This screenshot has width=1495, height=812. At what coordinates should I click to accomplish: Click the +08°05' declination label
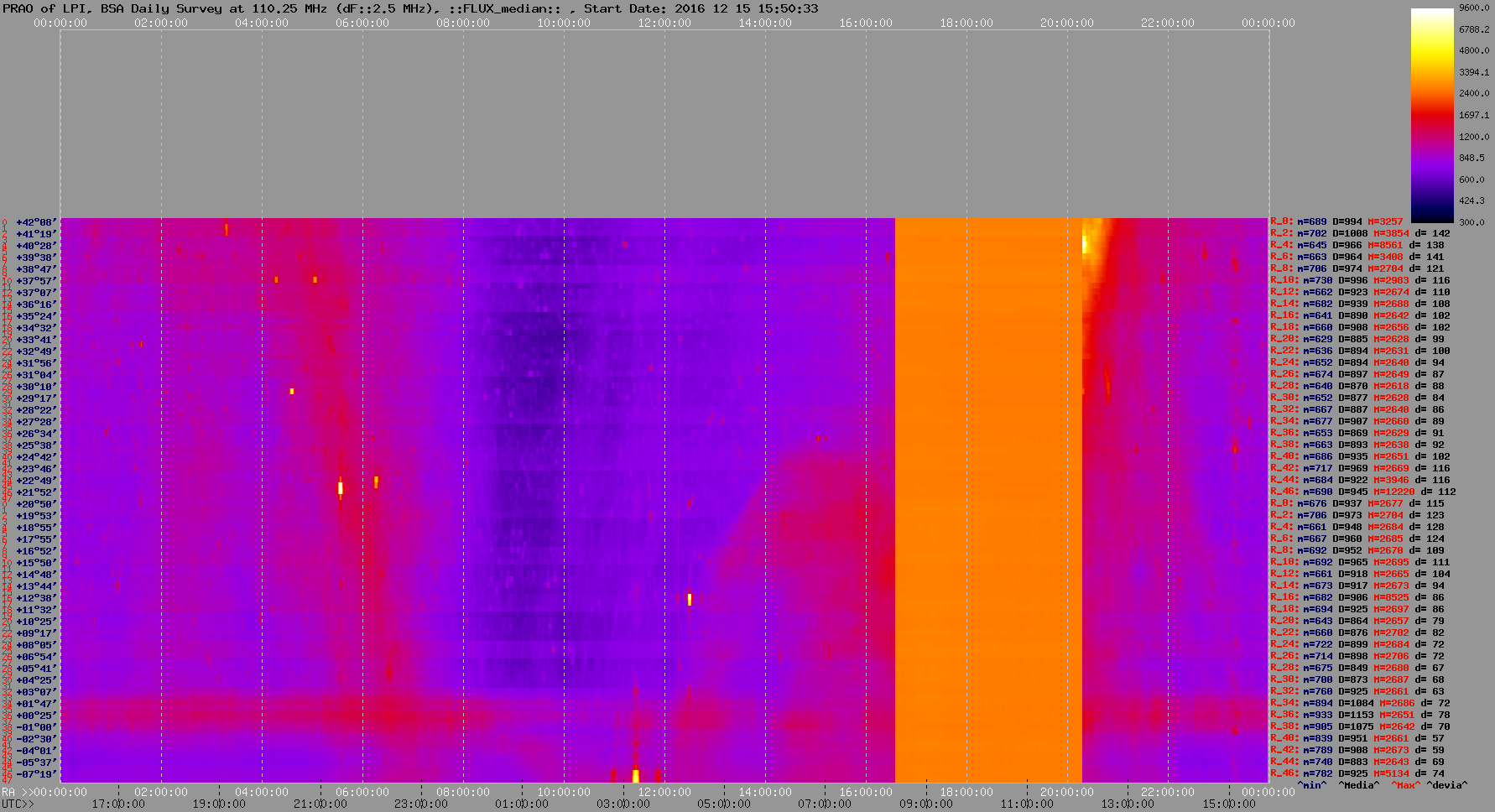(36, 645)
